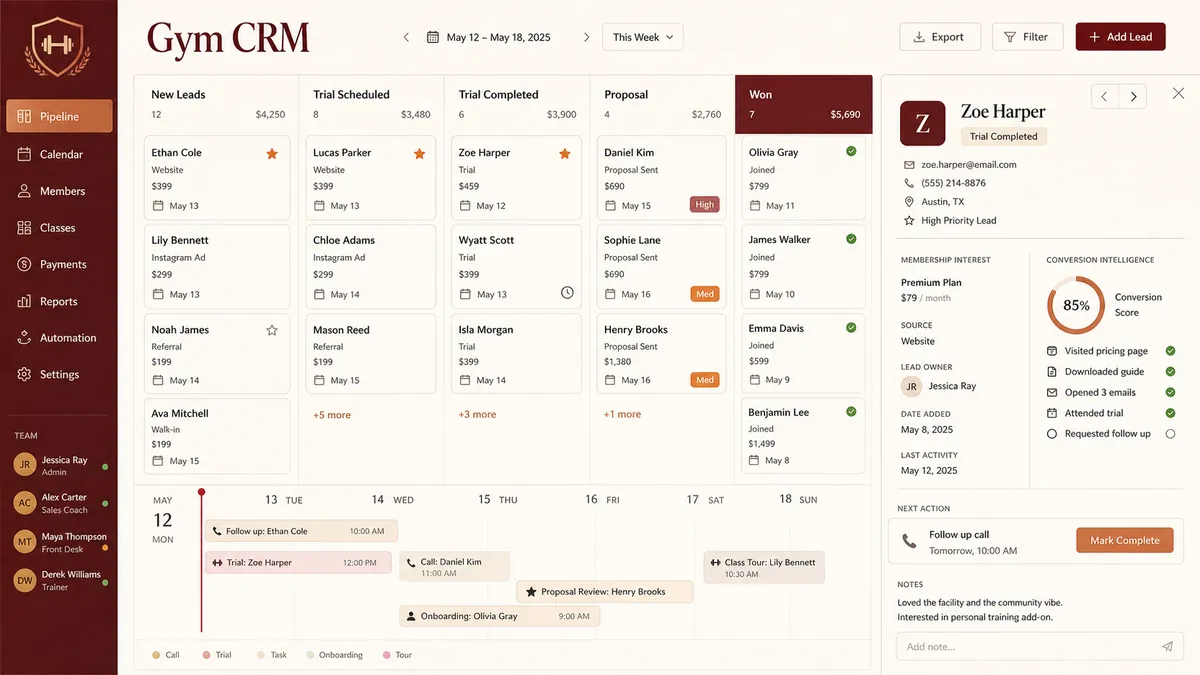Screen dimensions: 1200x675
Task: Open the This Week dropdown
Action: point(643,37)
